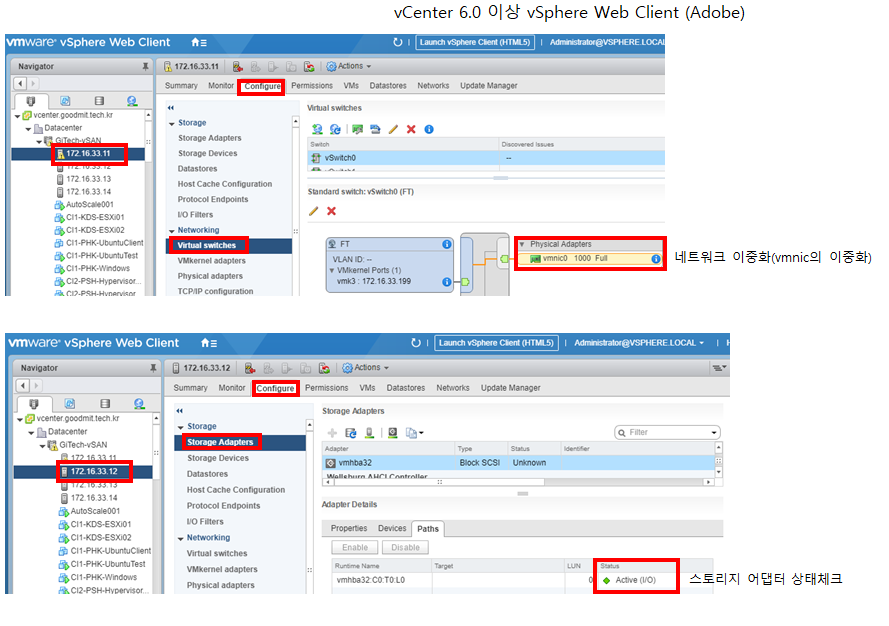Select the vSwitch0 row in switches table
The image size is (889, 626).
pos(486,158)
